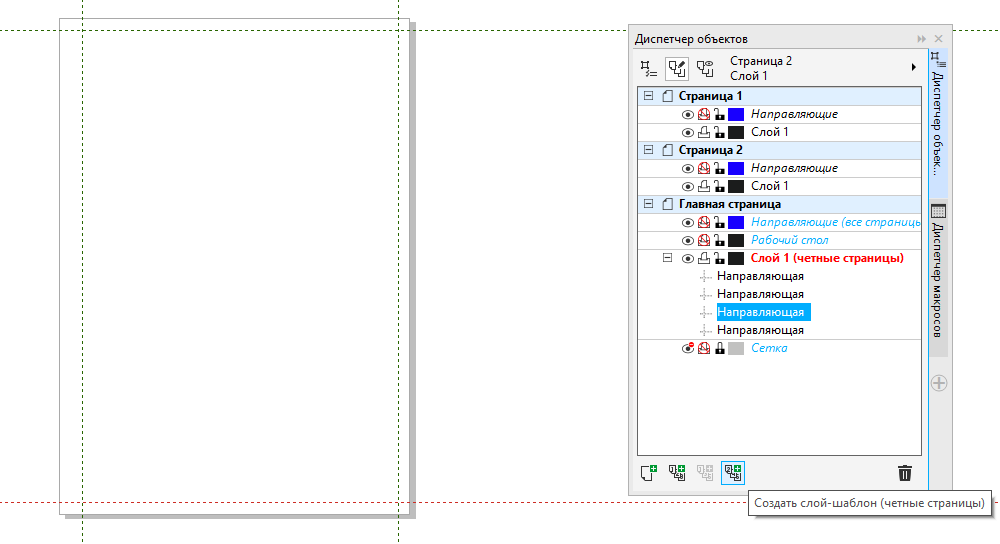Lock the Страница 1 Слой 1 layer
The height and width of the screenshot is (544, 1000).
tap(719, 132)
